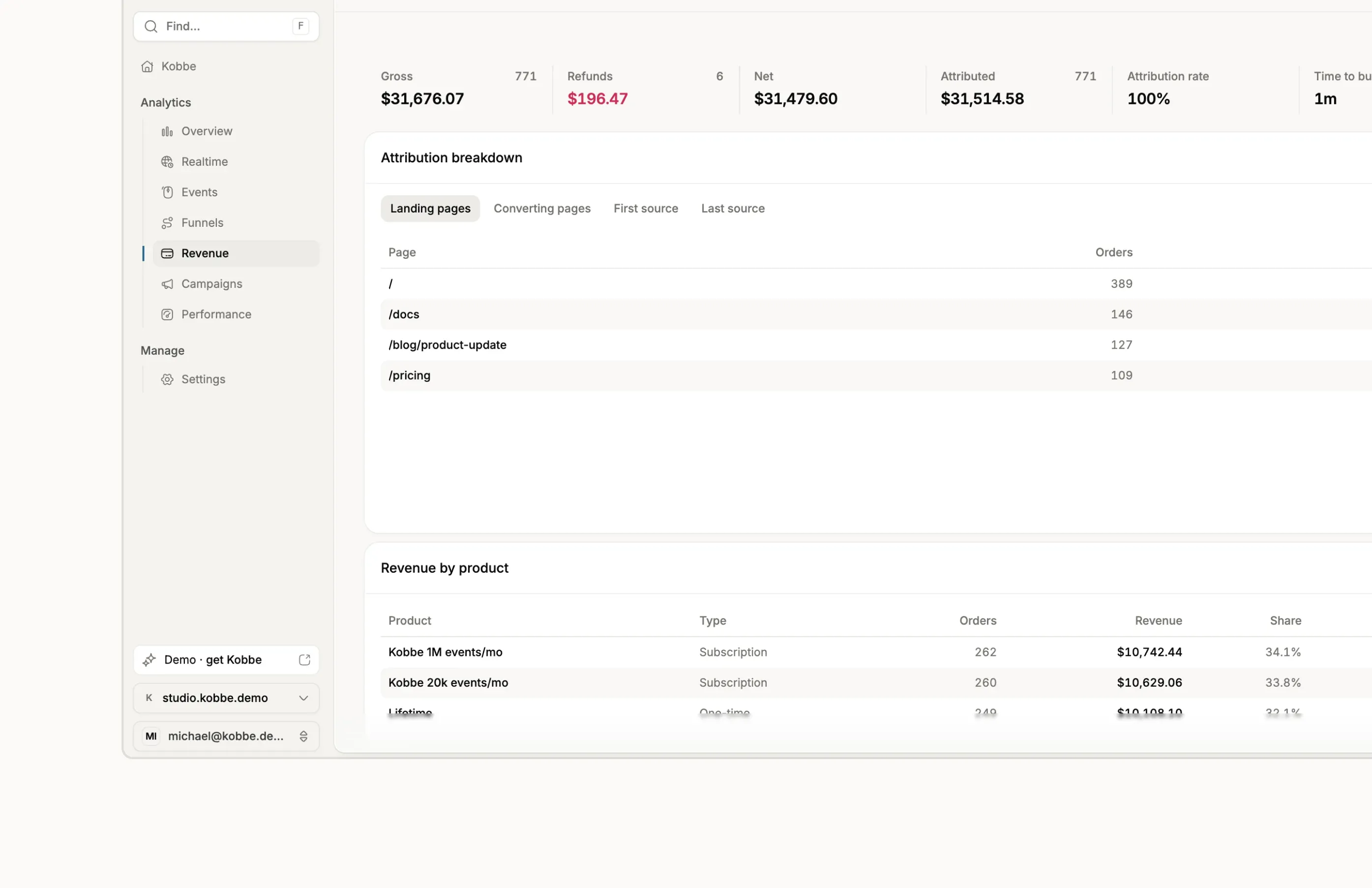Open external link icon on Demo banner

[x=305, y=660]
